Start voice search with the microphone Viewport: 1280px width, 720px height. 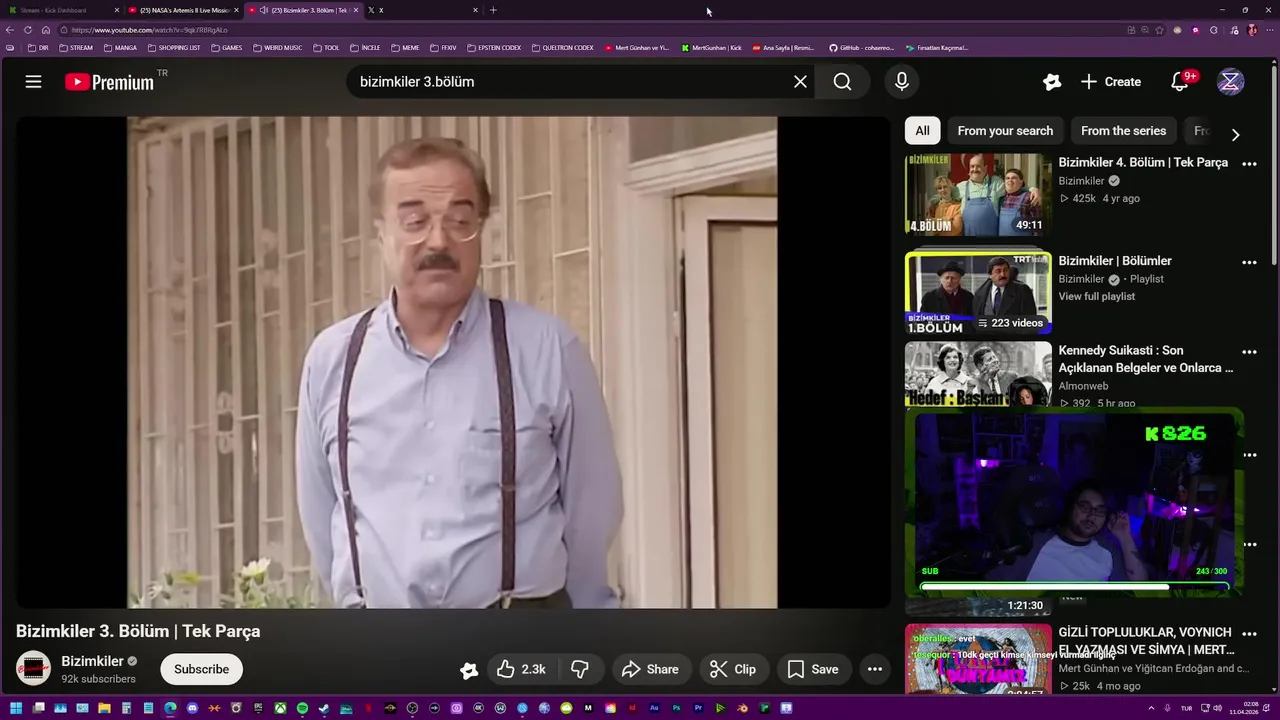(902, 82)
